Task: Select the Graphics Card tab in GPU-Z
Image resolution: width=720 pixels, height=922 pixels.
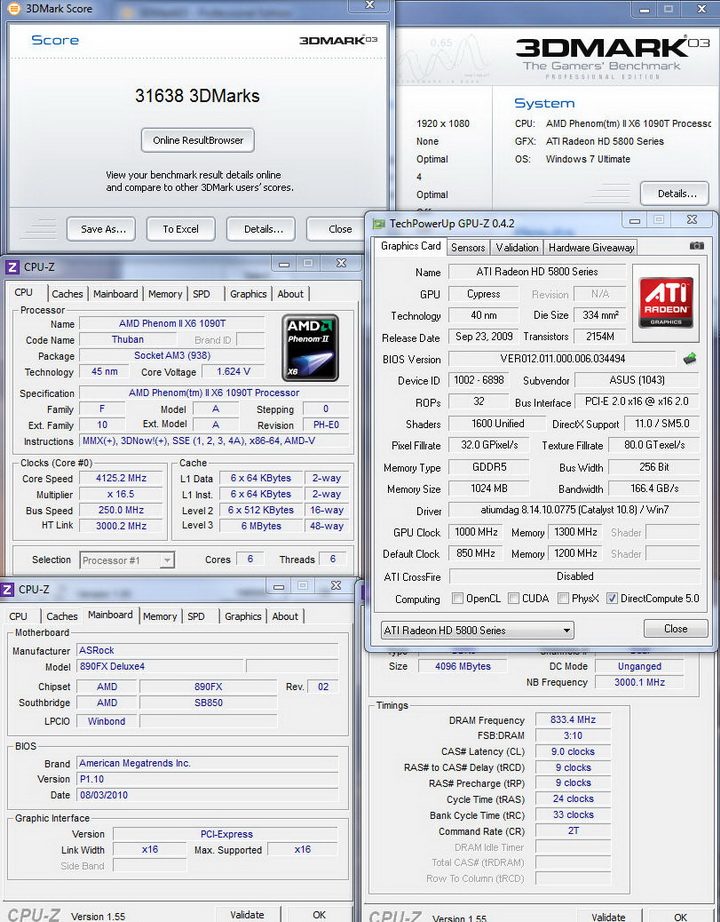Action: pos(411,246)
